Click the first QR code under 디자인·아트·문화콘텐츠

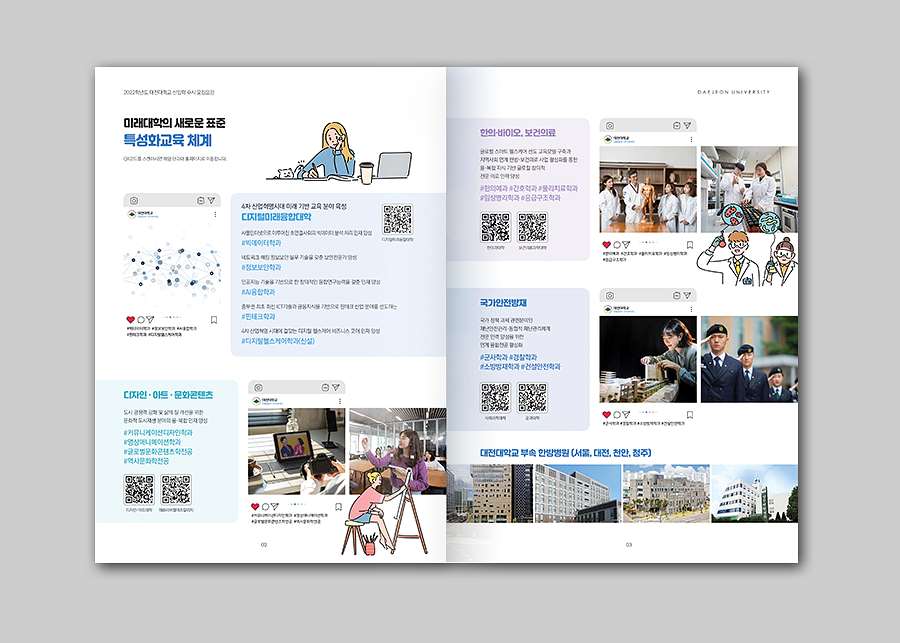click(139, 489)
